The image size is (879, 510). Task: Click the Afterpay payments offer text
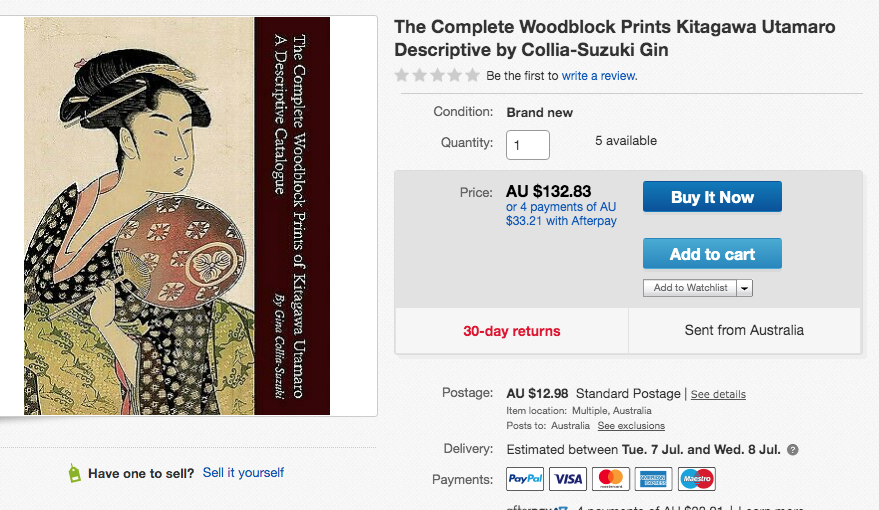561,214
